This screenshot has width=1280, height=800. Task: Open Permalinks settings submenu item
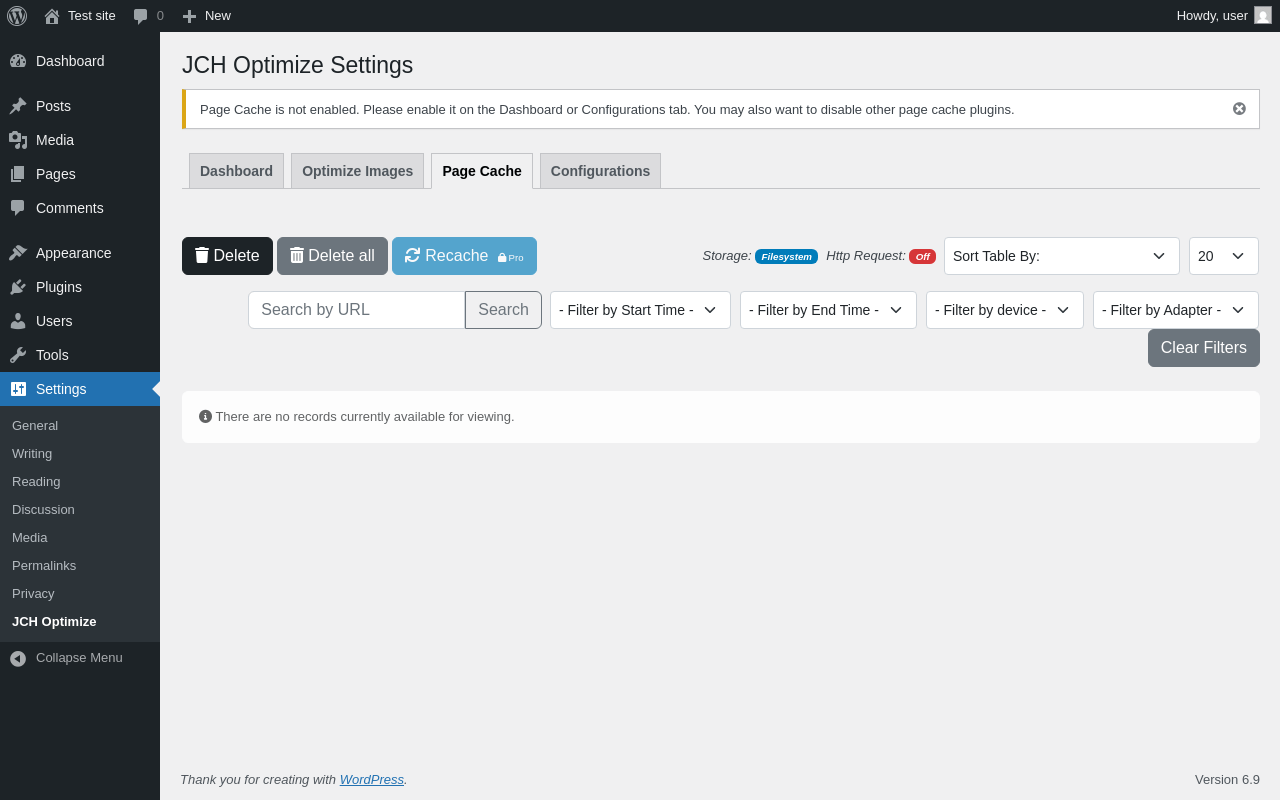tap(44, 565)
